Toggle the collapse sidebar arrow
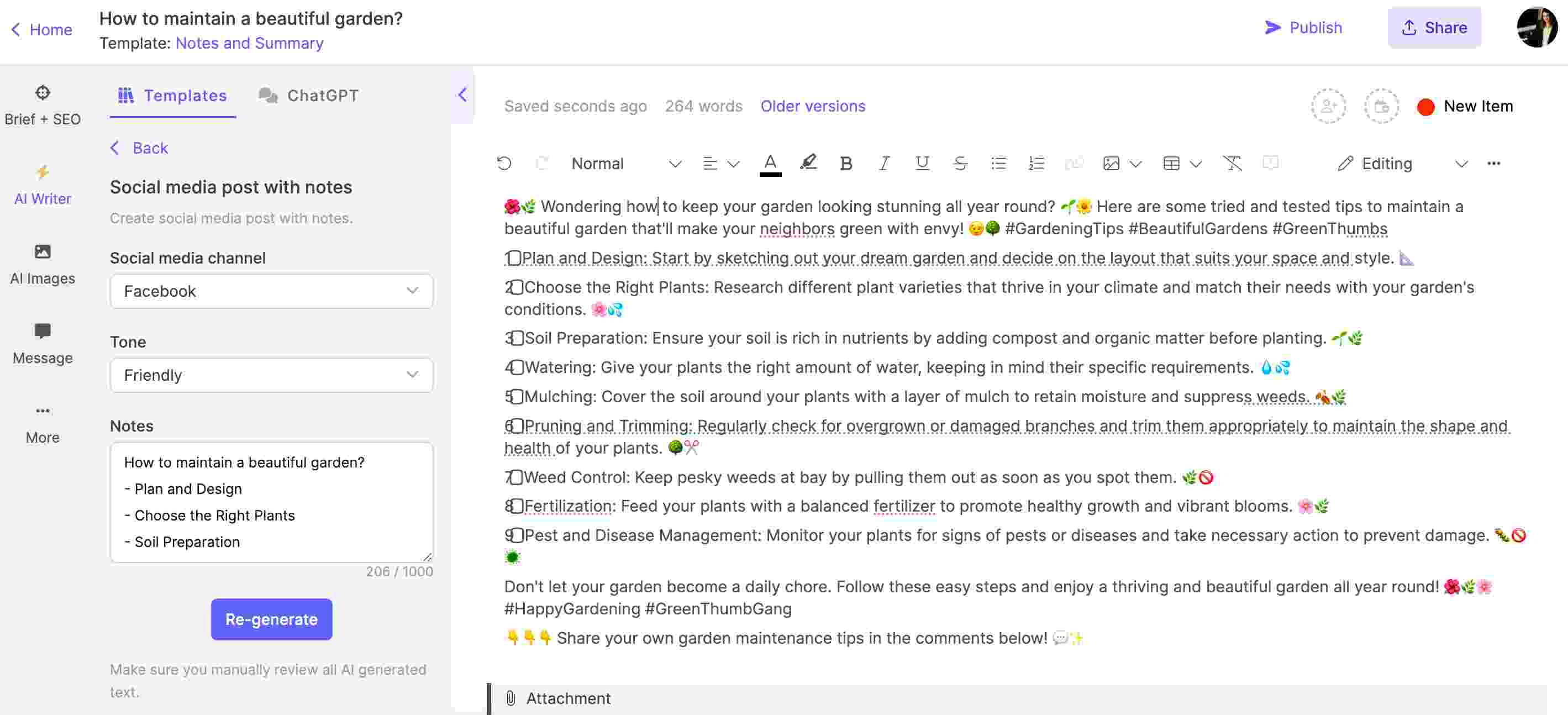The width and height of the screenshot is (1568, 715). pyautogui.click(x=462, y=94)
